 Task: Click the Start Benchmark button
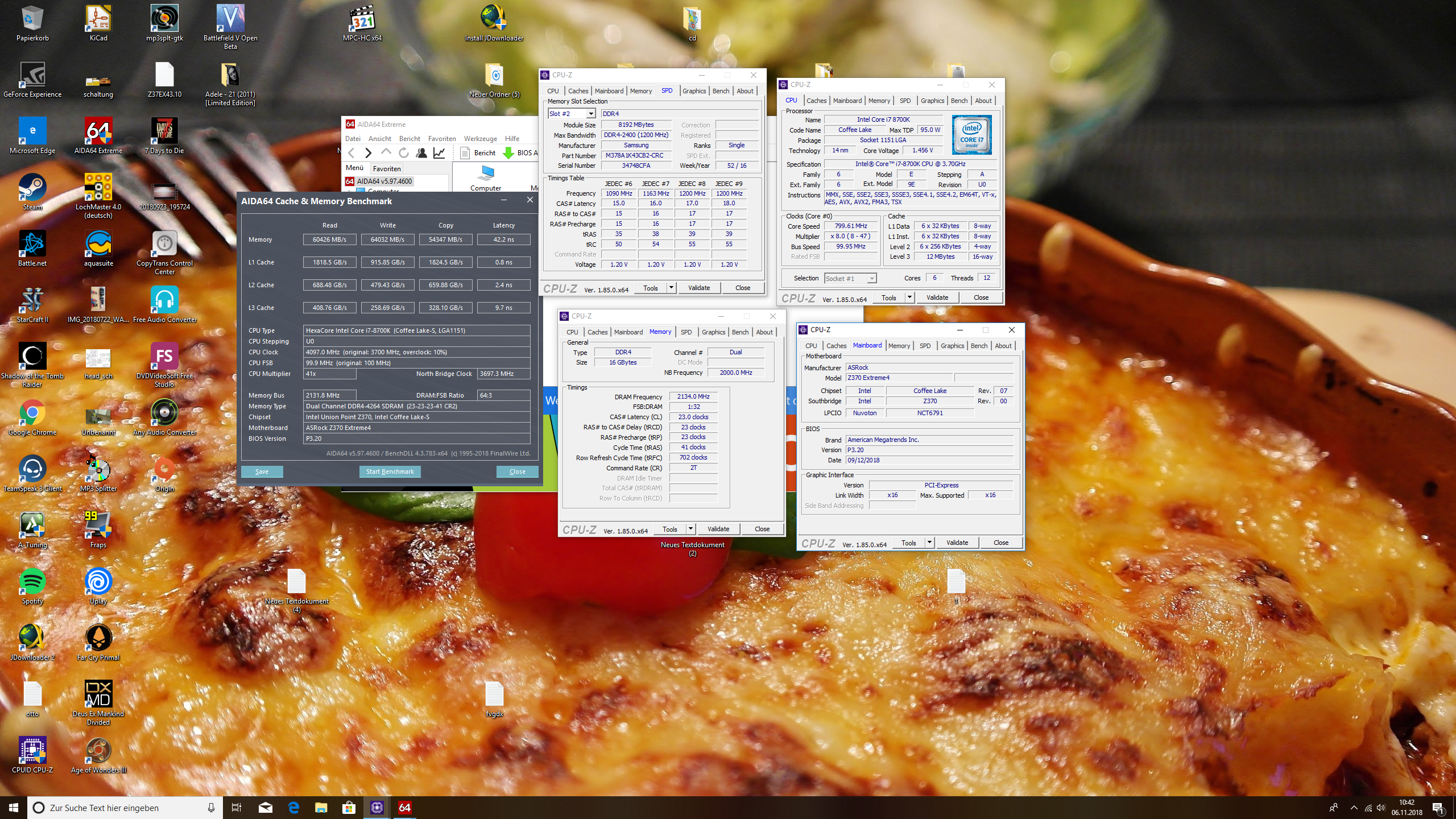pyautogui.click(x=390, y=471)
